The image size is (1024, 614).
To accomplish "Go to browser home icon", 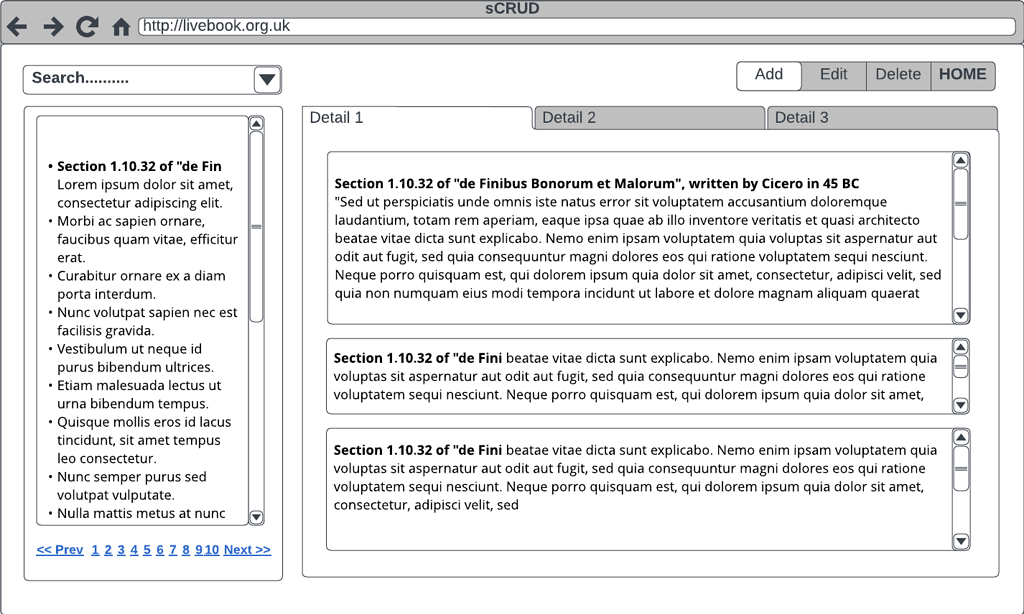I will [121, 27].
